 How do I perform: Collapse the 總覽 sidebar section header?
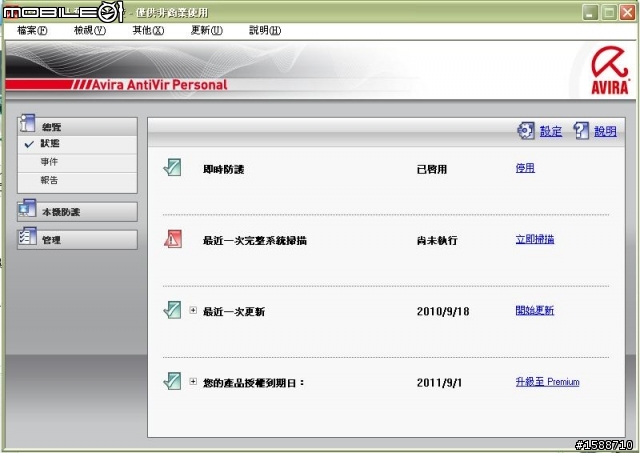click(x=77, y=127)
